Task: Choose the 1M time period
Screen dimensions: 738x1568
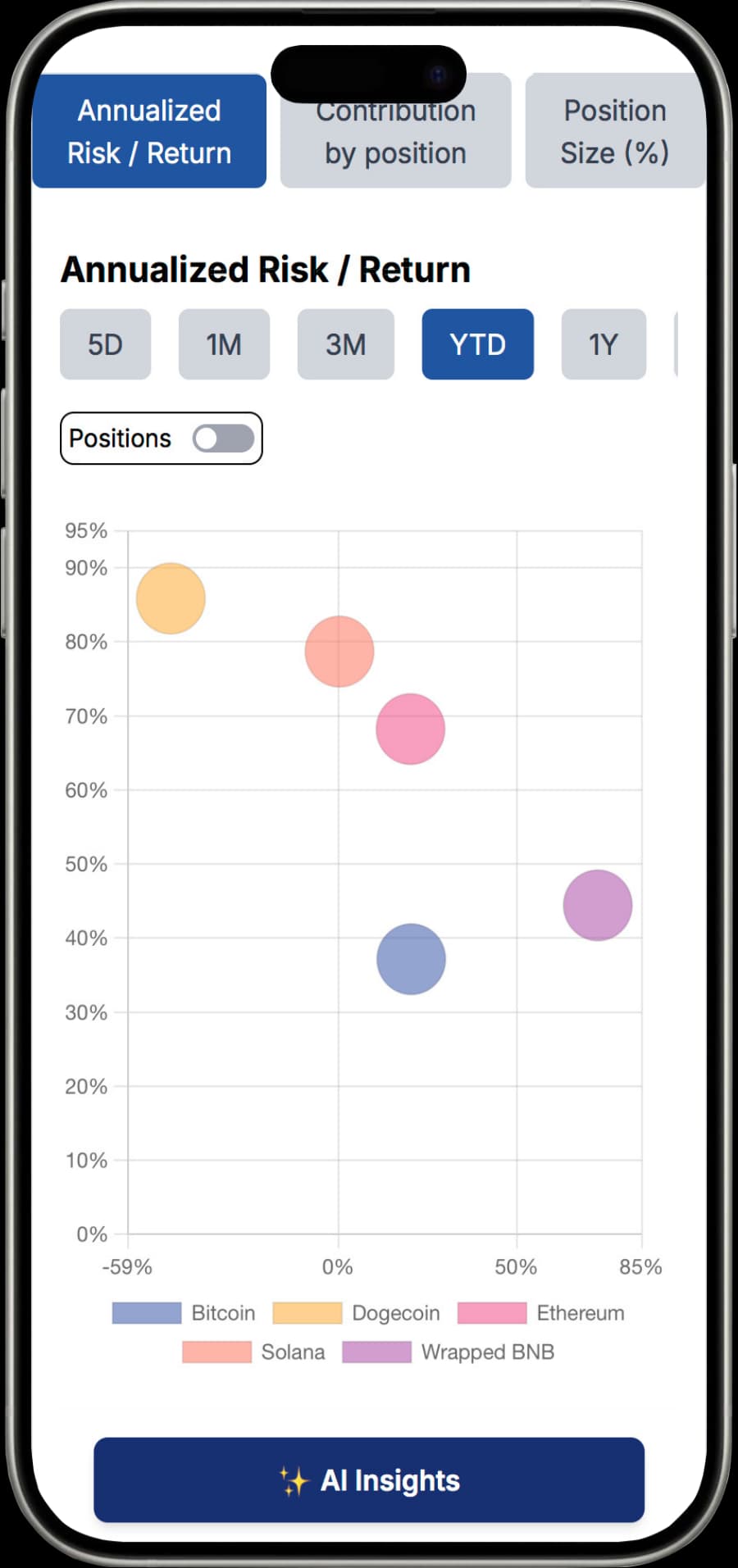Action: 224,344
